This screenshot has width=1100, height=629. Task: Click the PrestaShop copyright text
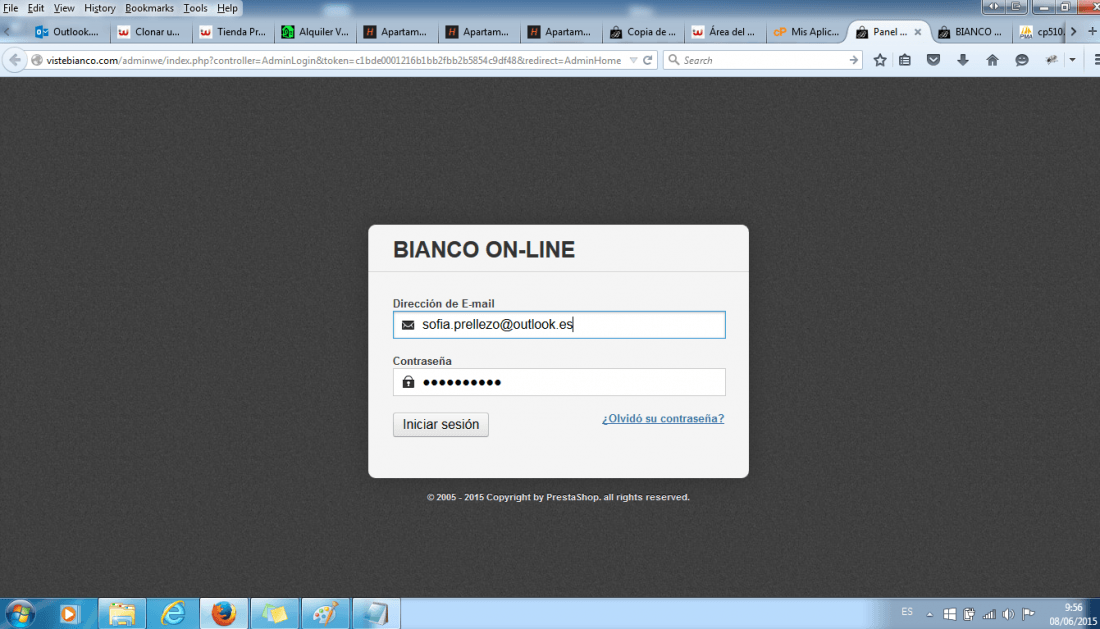[x=558, y=497]
